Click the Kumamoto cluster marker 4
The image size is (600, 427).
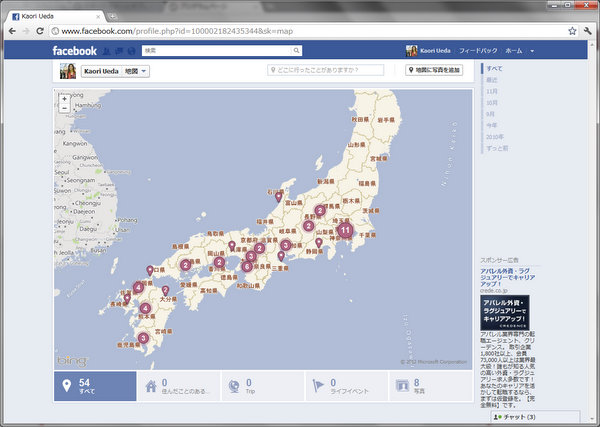145,308
